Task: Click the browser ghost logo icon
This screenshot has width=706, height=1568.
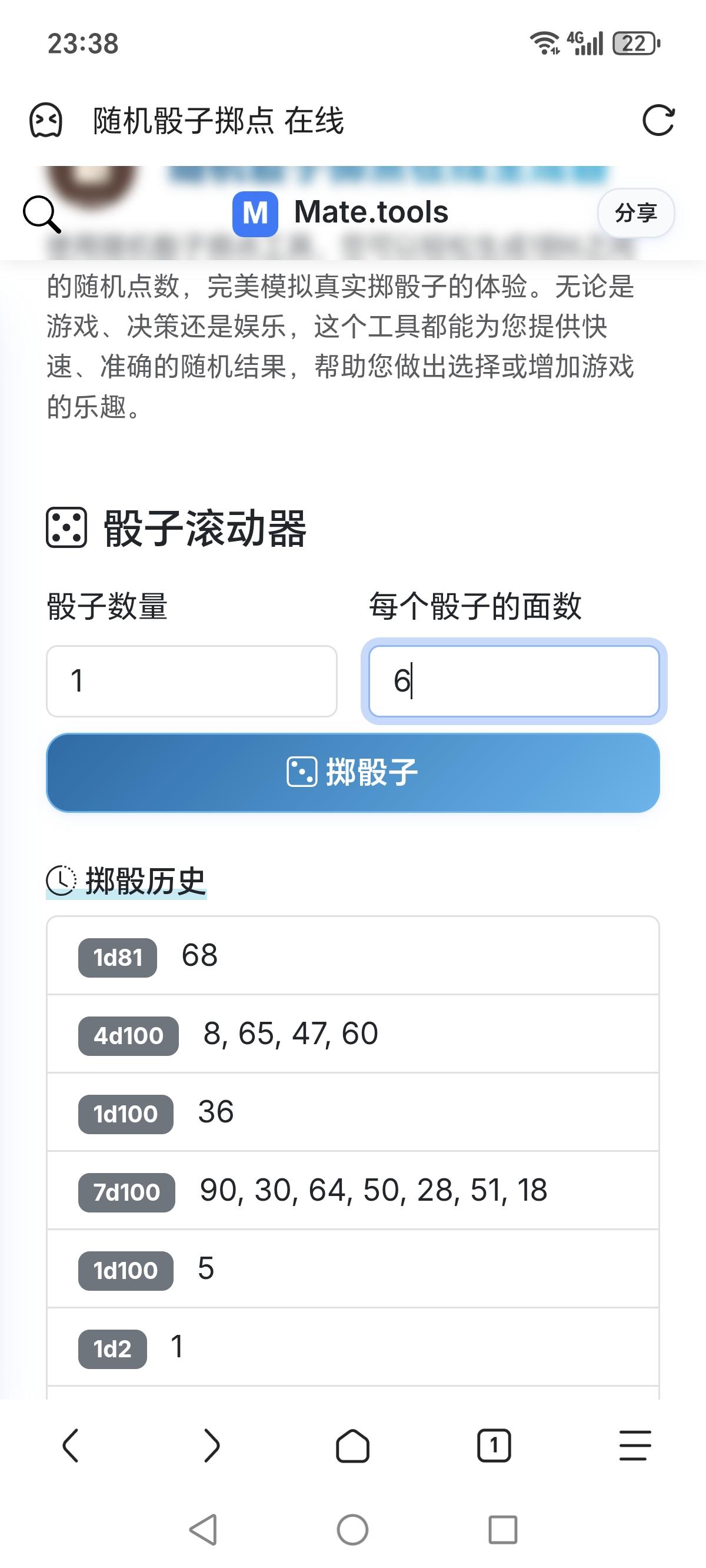Action: [x=46, y=120]
